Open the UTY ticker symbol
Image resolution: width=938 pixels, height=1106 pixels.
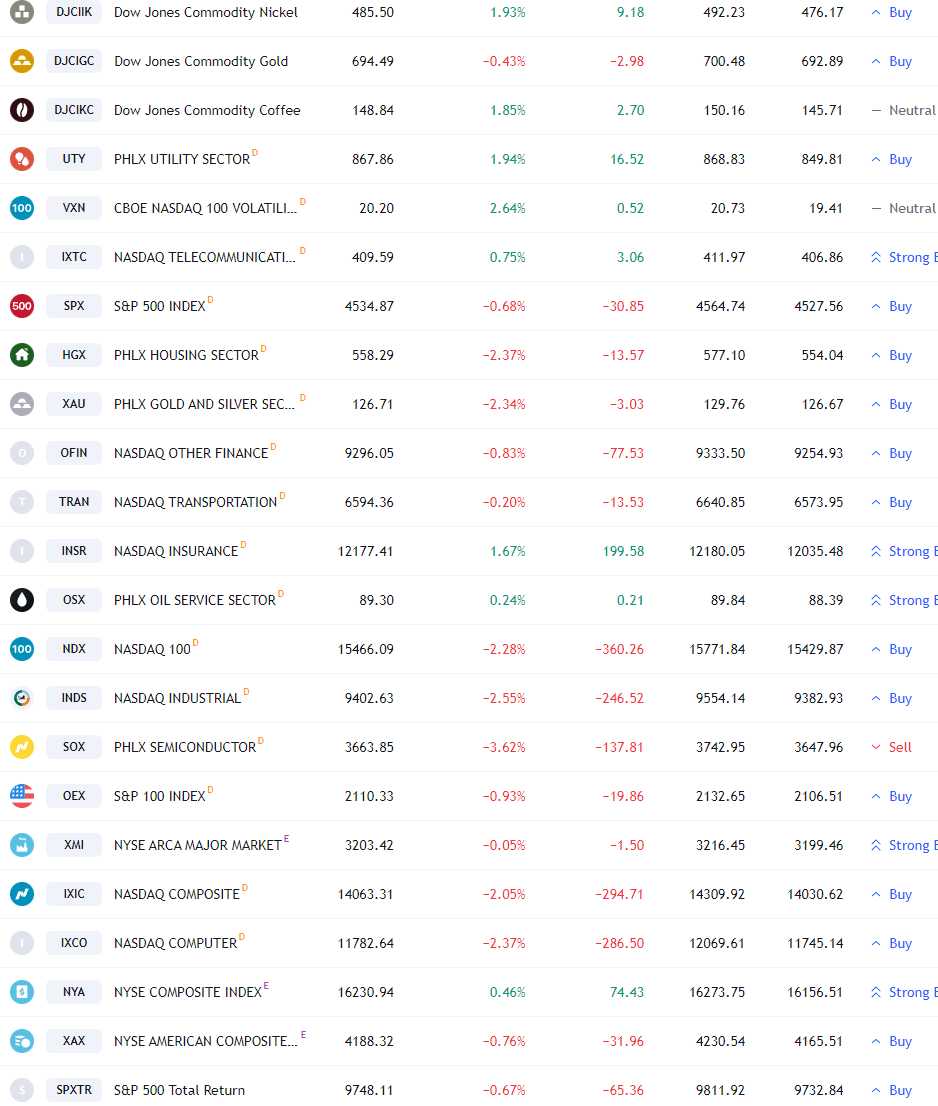[74, 159]
